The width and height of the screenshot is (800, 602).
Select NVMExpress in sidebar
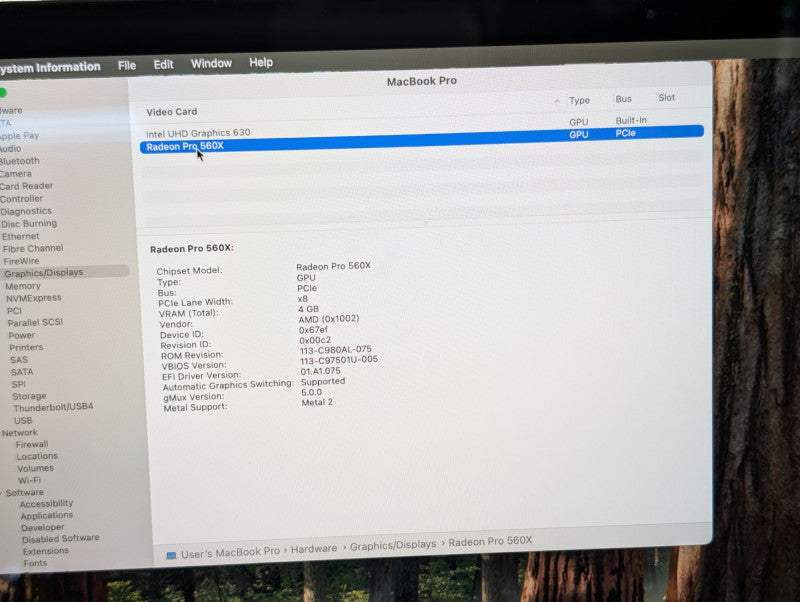tap(34, 298)
